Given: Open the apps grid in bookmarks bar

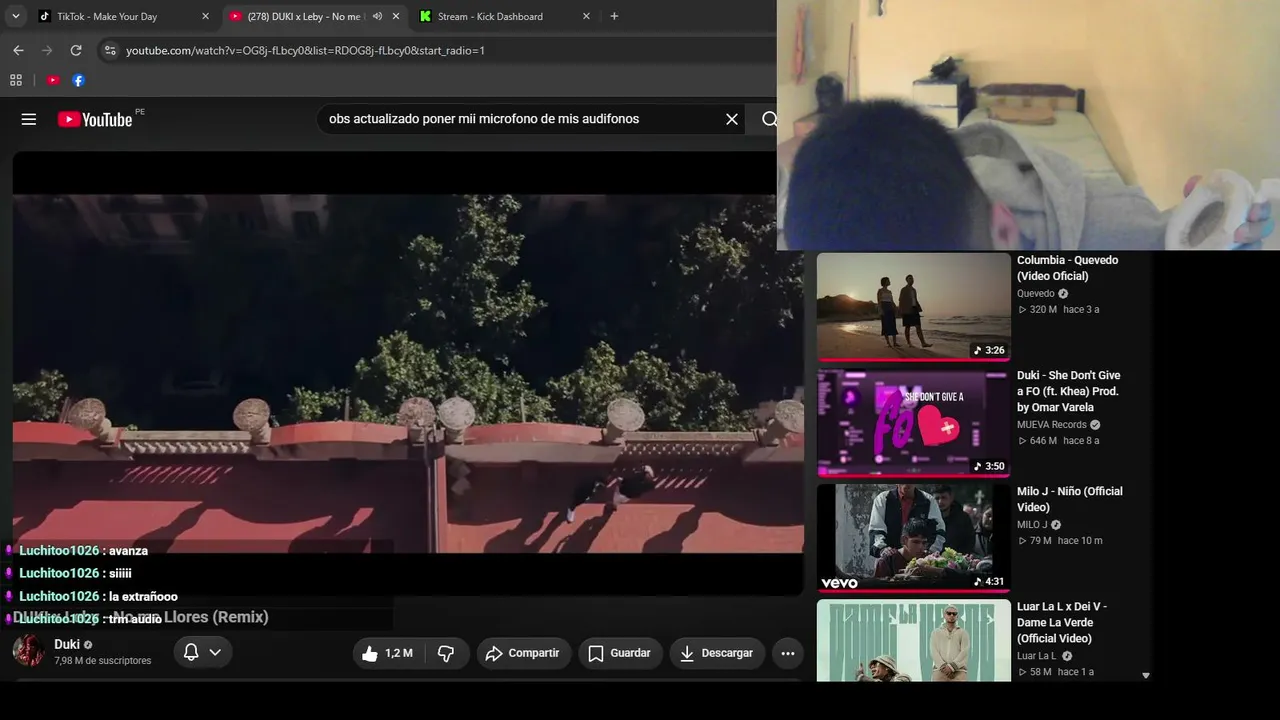Looking at the screenshot, I should pos(16,80).
